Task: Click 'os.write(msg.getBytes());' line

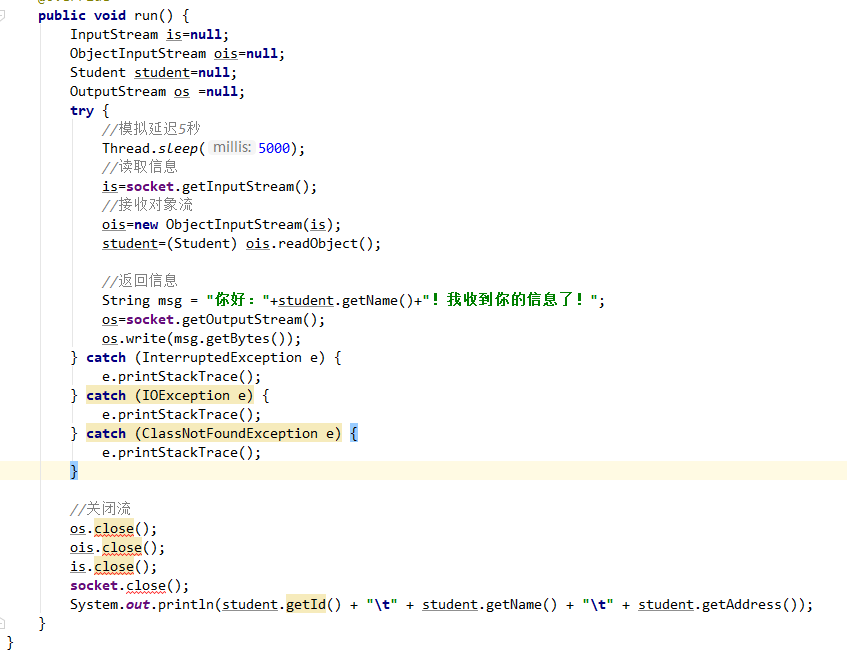Action: pyautogui.click(x=201, y=338)
